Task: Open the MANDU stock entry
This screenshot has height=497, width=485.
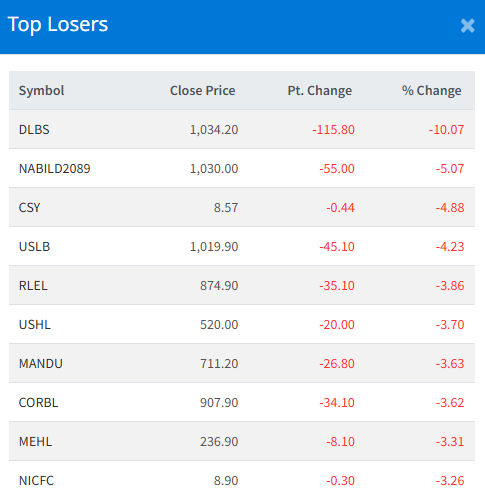Action: coord(41,364)
